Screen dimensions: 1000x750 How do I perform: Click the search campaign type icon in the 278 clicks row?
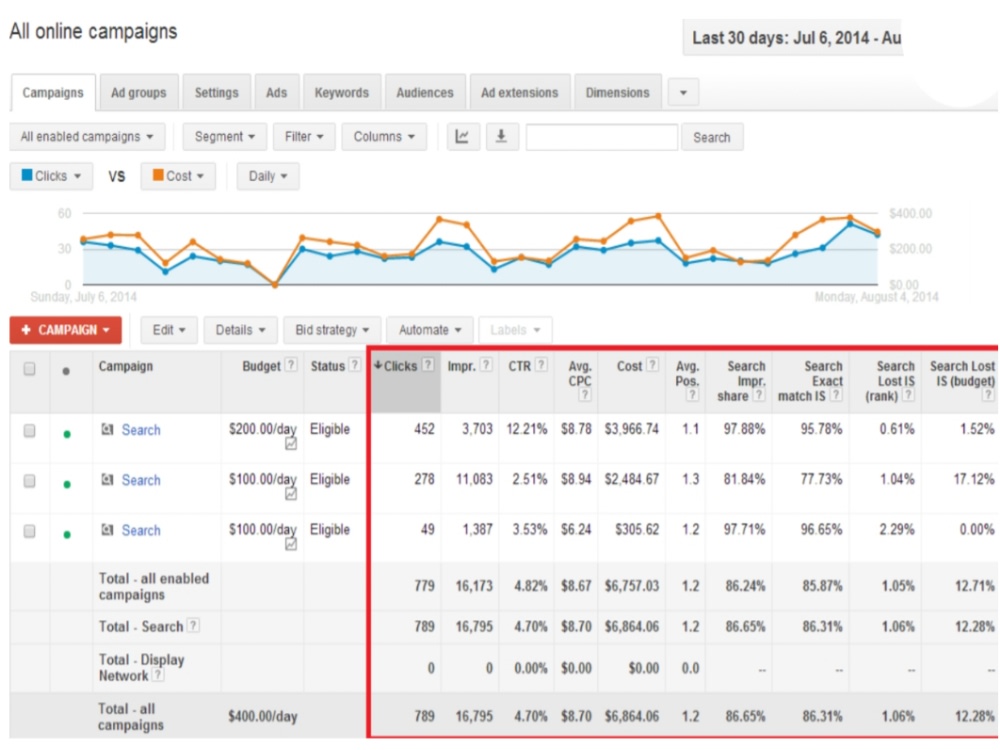[x=108, y=480]
